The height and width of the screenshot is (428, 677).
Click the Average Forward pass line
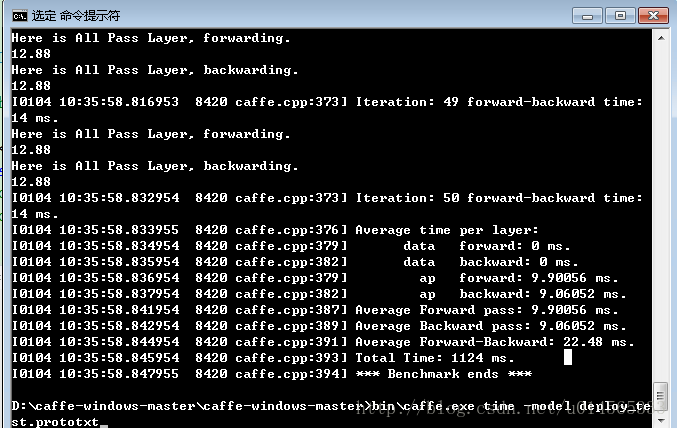point(491,310)
